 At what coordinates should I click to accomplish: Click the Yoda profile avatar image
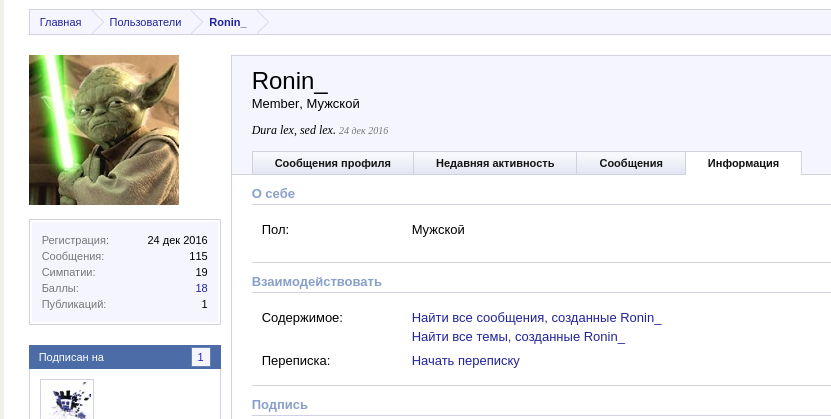104,130
